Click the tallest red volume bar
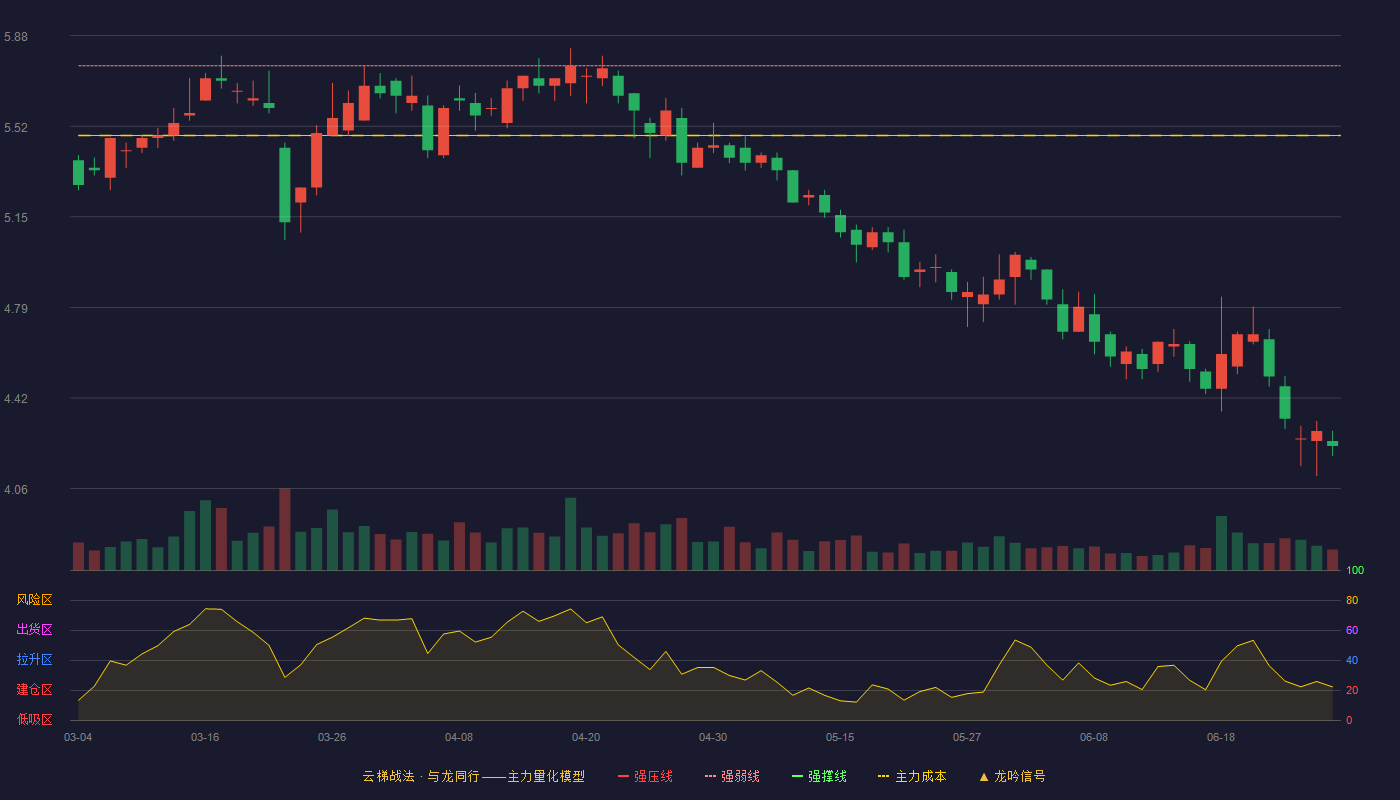The height and width of the screenshot is (800, 1400). 285,529
